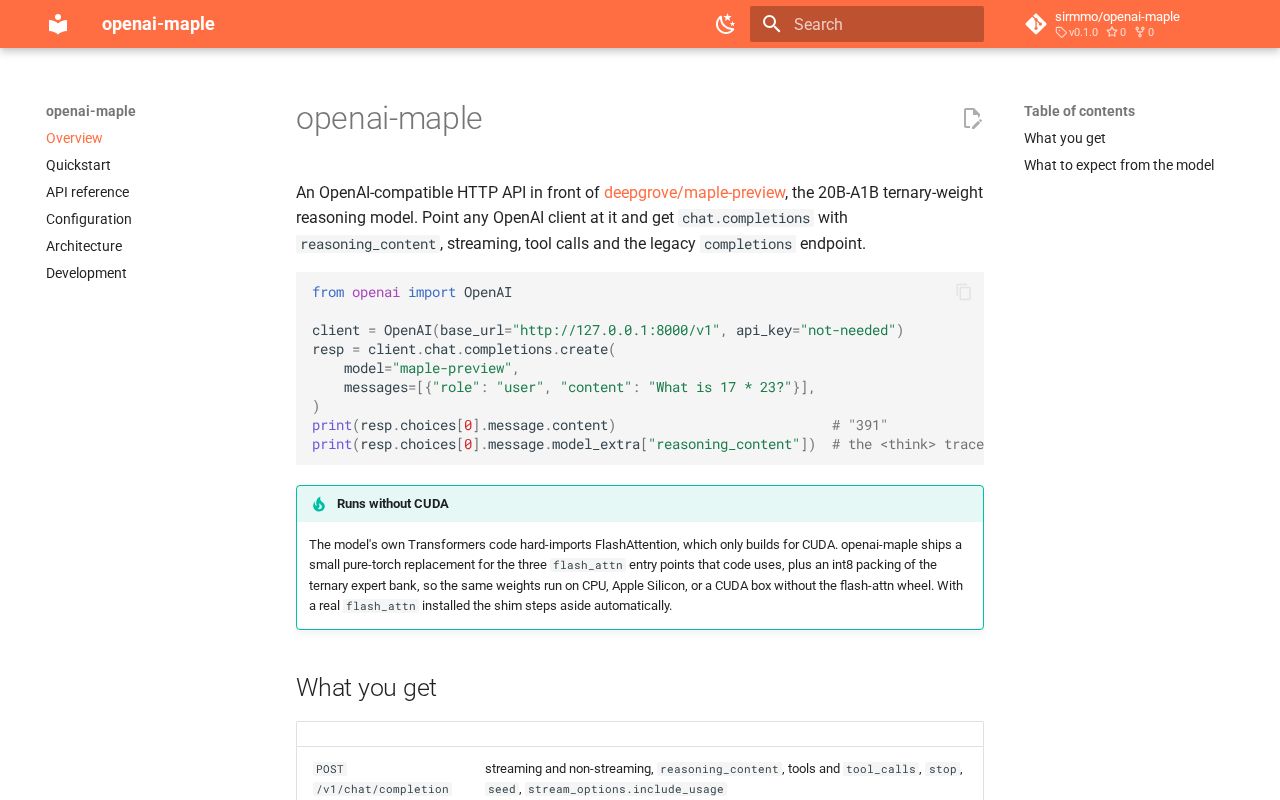The height and width of the screenshot is (800, 1280).
Task: Toggle dark mode with the moon icon
Action: point(726,24)
